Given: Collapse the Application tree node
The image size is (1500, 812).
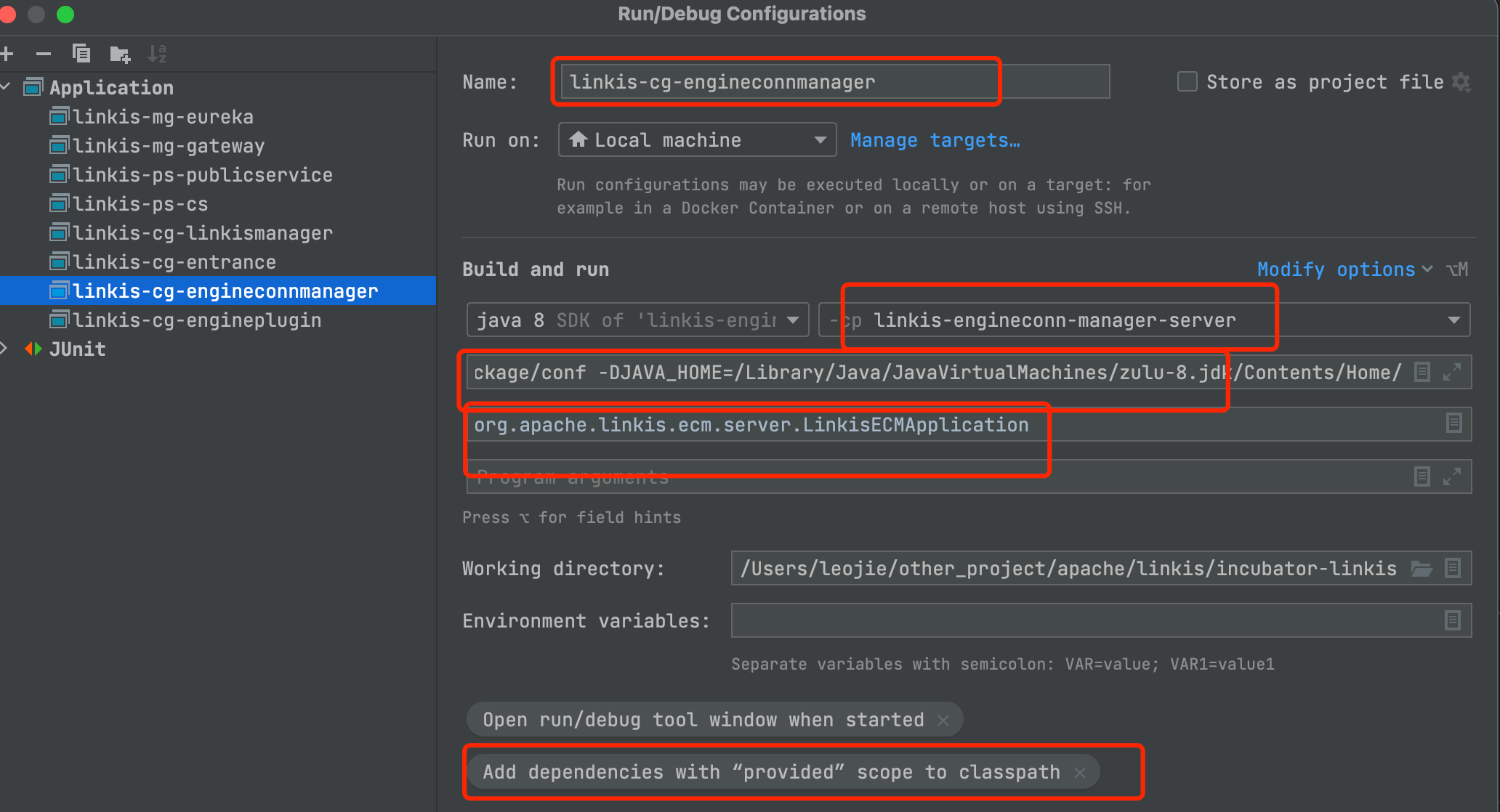Looking at the screenshot, I should click(6, 87).
